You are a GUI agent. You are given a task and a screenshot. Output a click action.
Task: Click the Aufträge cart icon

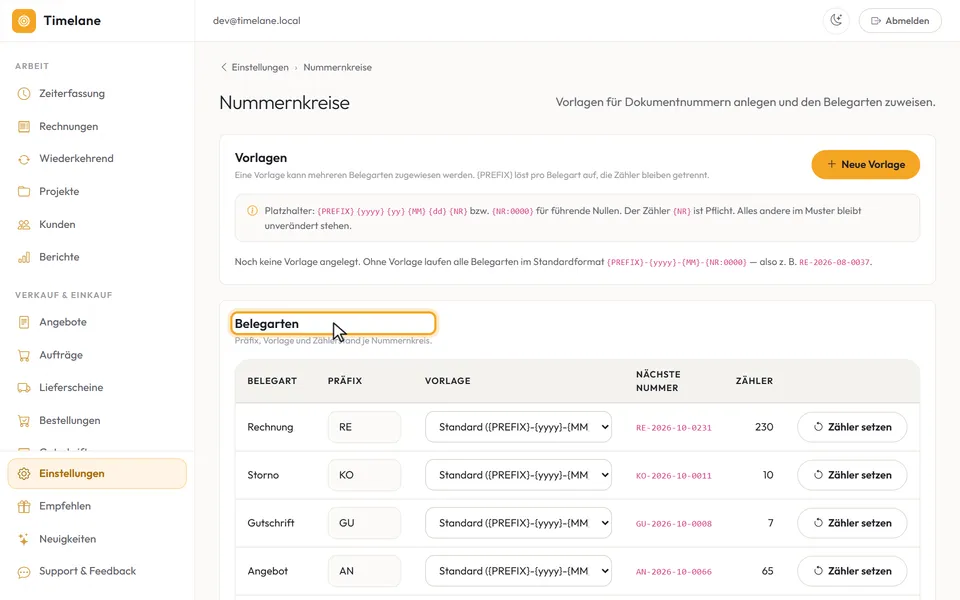click(x=24, y=355)
